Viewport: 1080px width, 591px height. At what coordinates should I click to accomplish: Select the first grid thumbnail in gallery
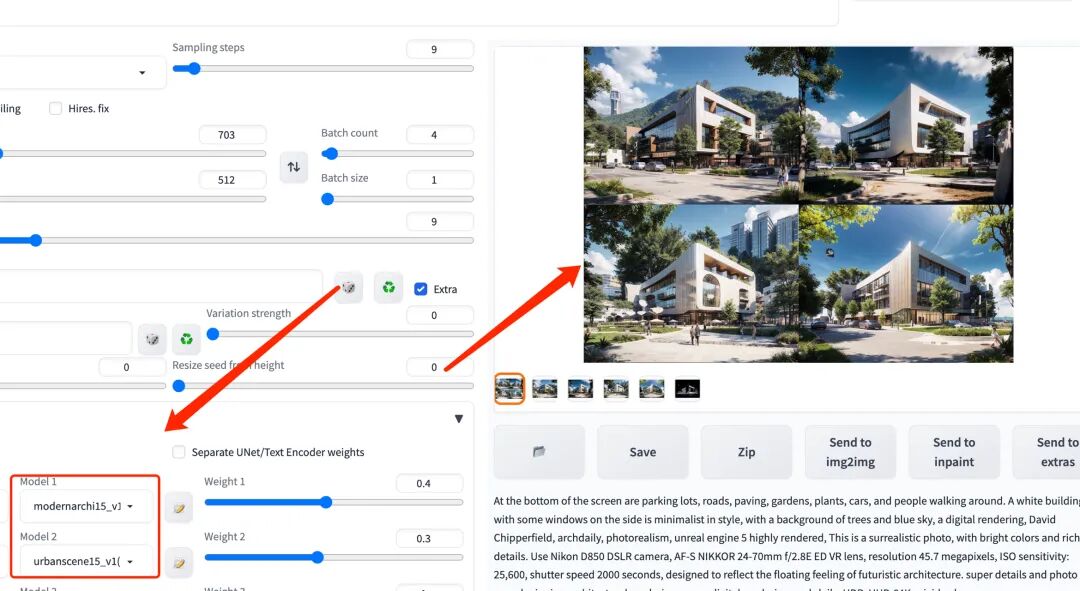click(510, 389)
